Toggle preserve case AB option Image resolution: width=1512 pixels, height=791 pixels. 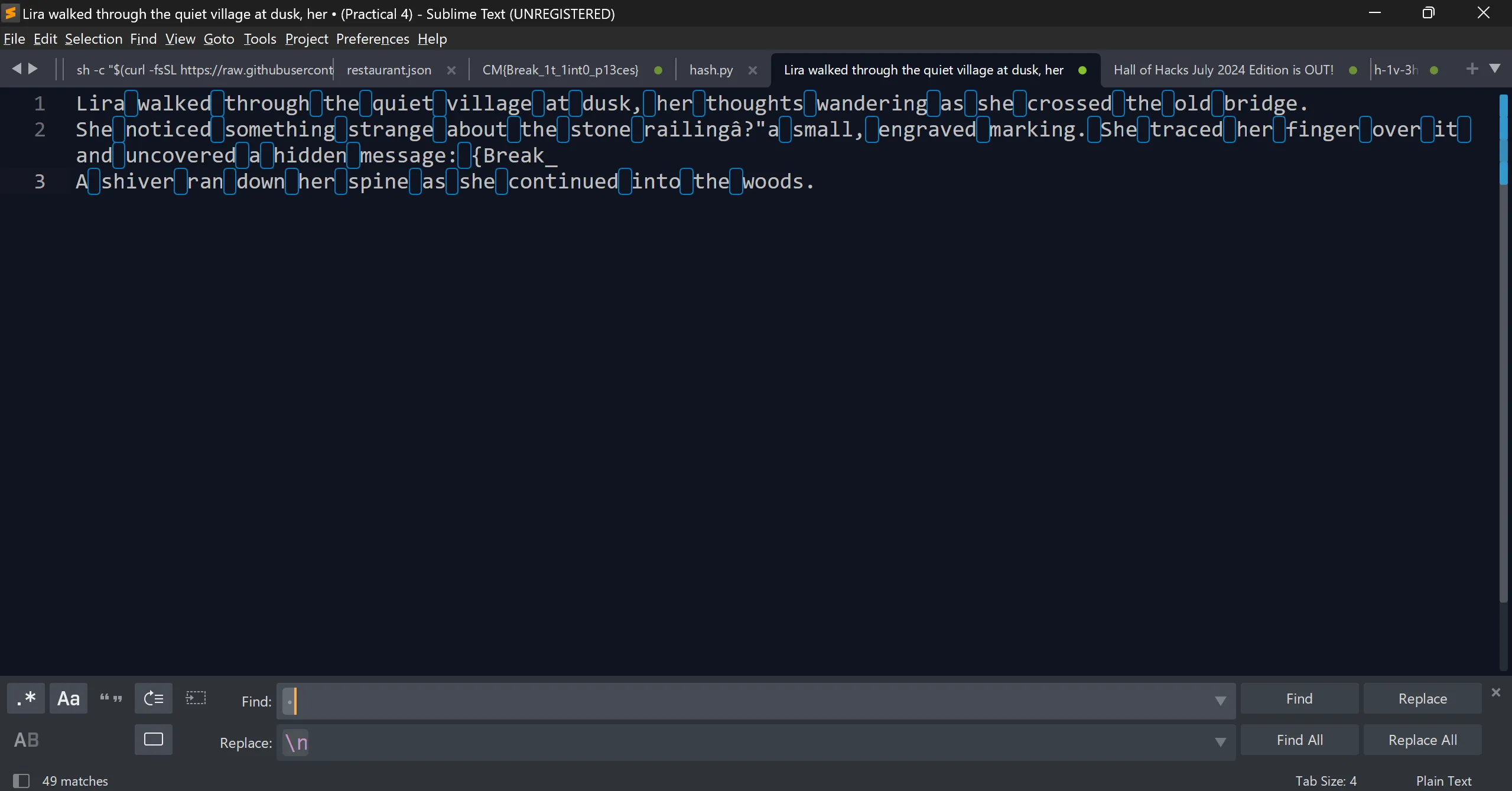pyautogui.click(x=26, y=740)
